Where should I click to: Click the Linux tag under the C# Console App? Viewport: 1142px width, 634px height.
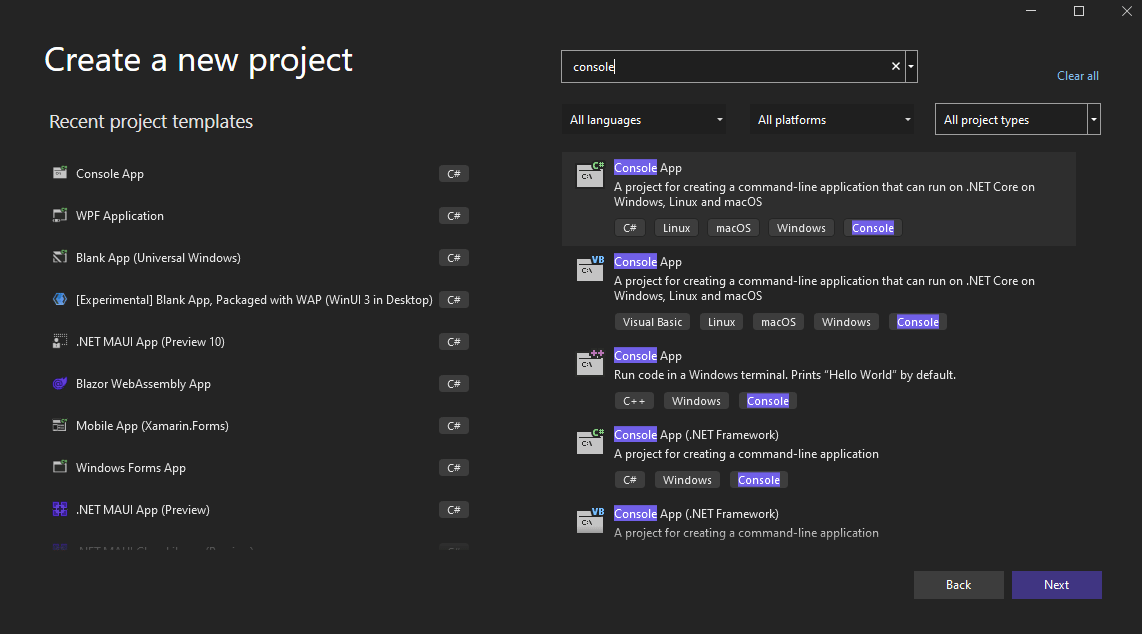point(677,228)
